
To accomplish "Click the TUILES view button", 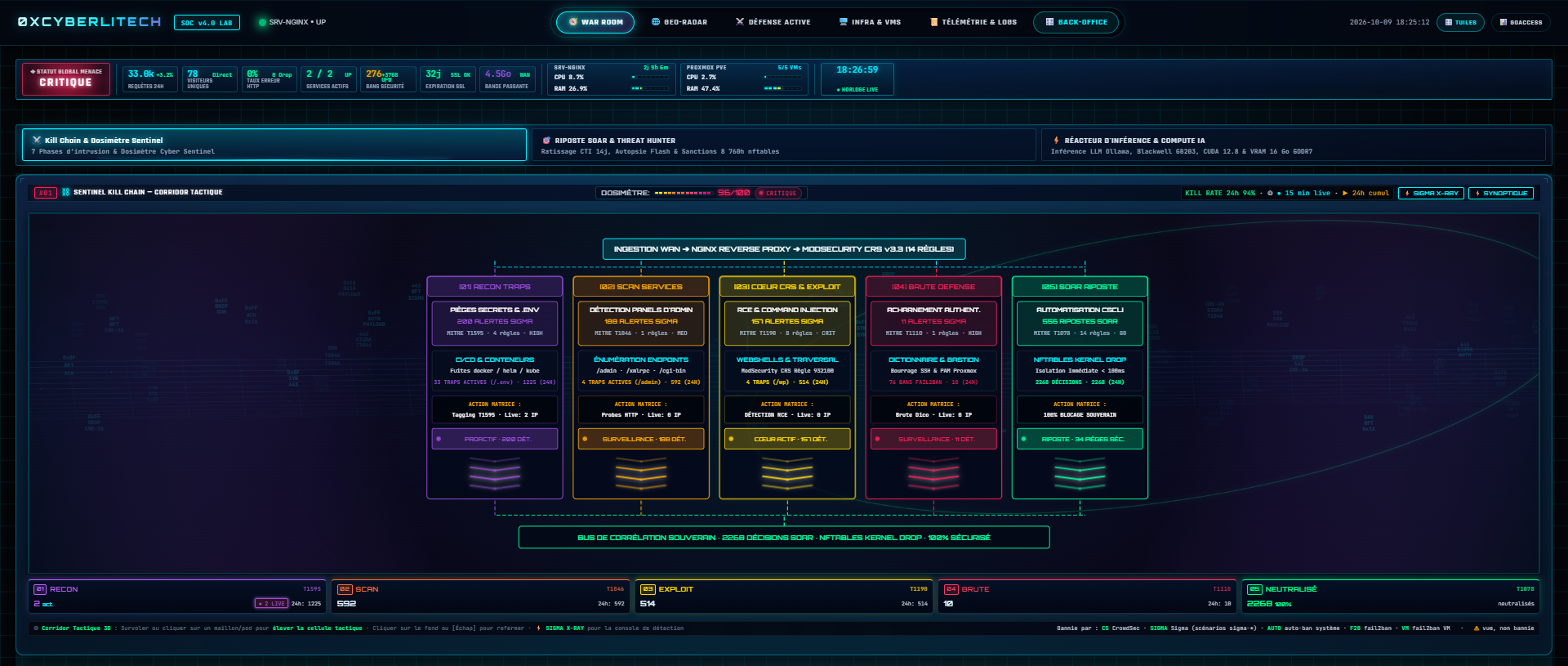I will pos(1460,22).
